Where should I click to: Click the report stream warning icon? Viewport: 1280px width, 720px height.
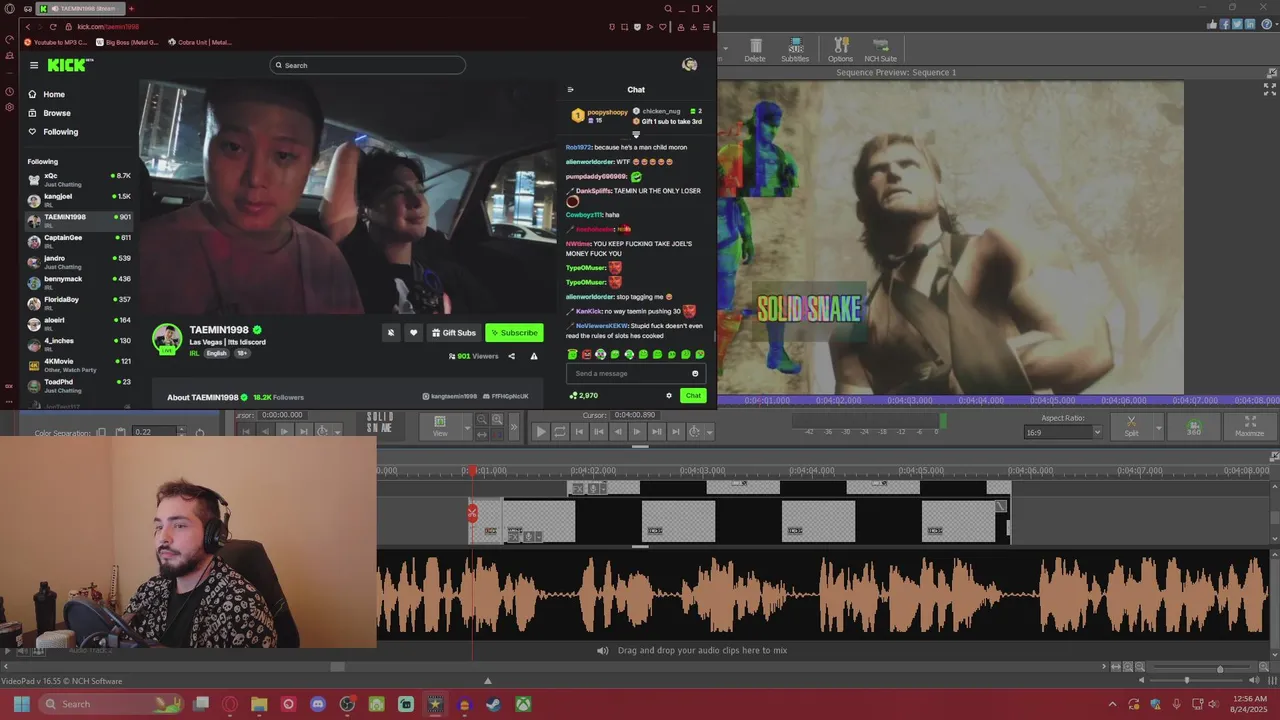(x=534, y=356)
